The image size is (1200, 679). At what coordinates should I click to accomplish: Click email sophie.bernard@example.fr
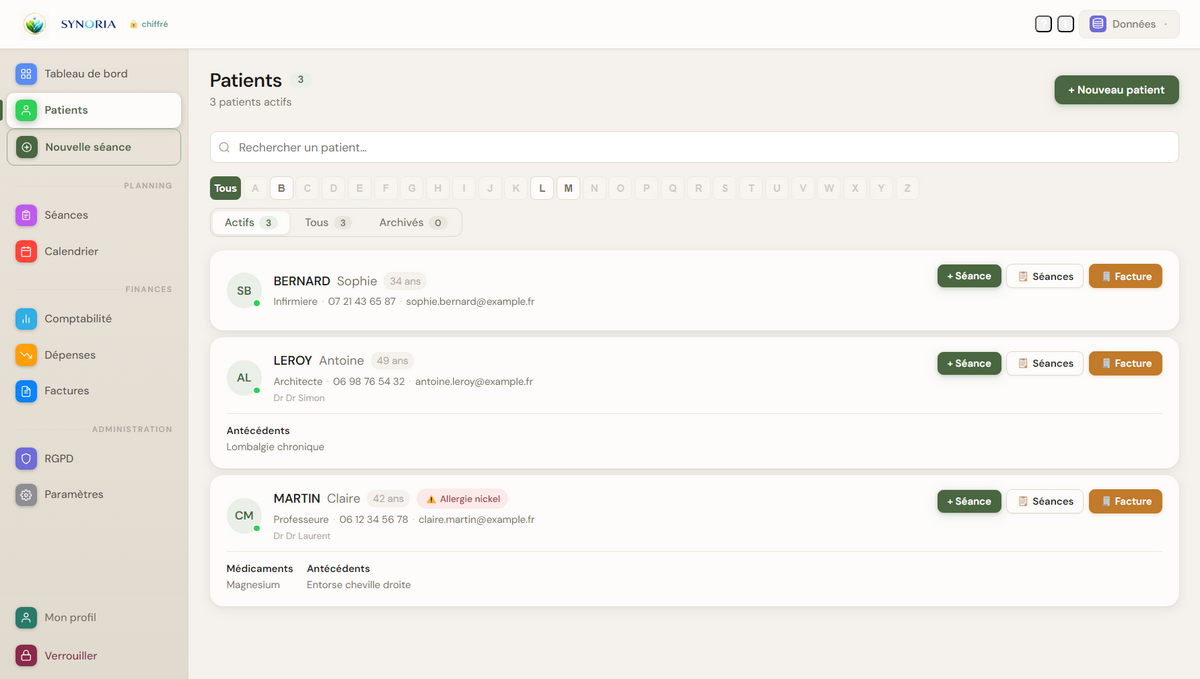tap(470, 301)
